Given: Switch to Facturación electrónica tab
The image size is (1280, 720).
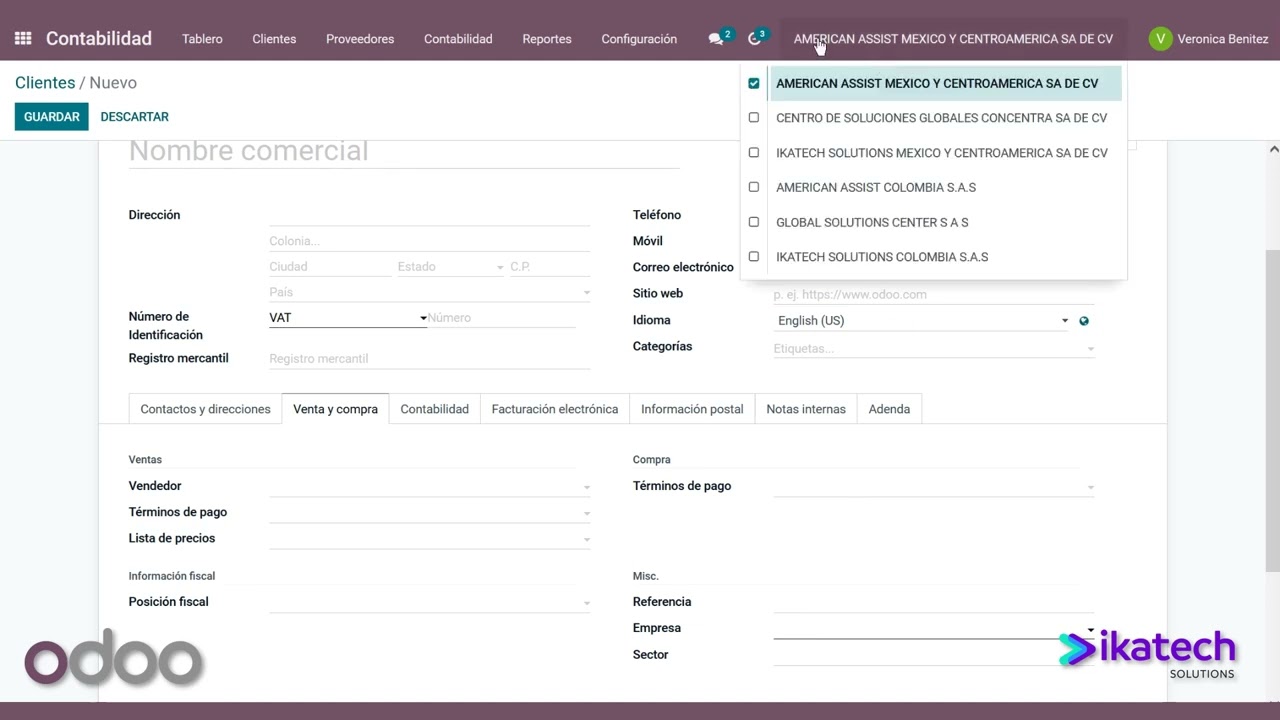Looking at the screenshot, I should [x=555, y=409].
